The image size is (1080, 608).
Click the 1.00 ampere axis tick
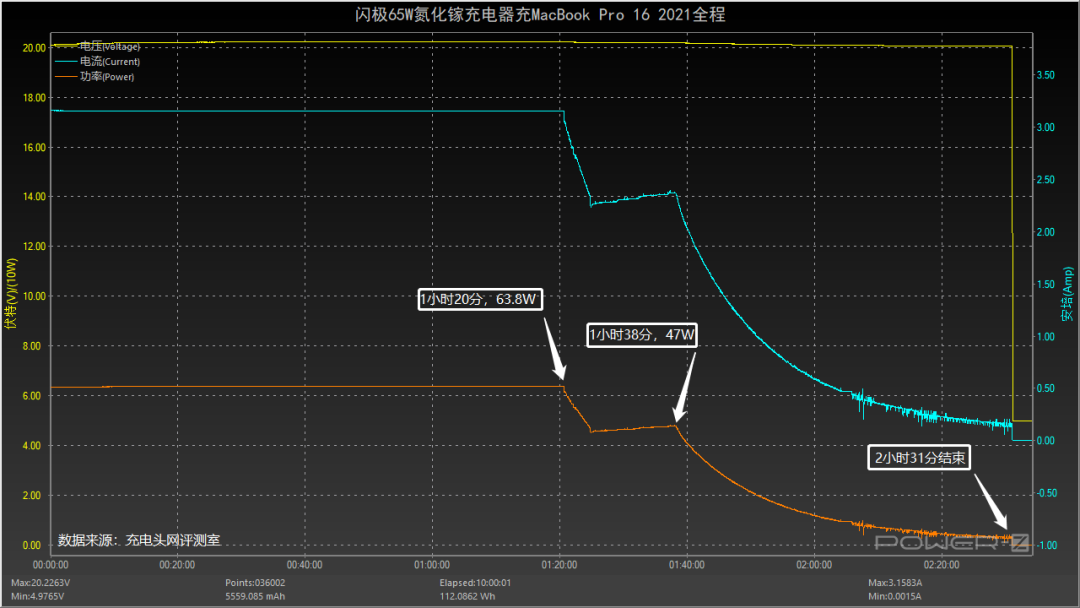point(1046,337)
